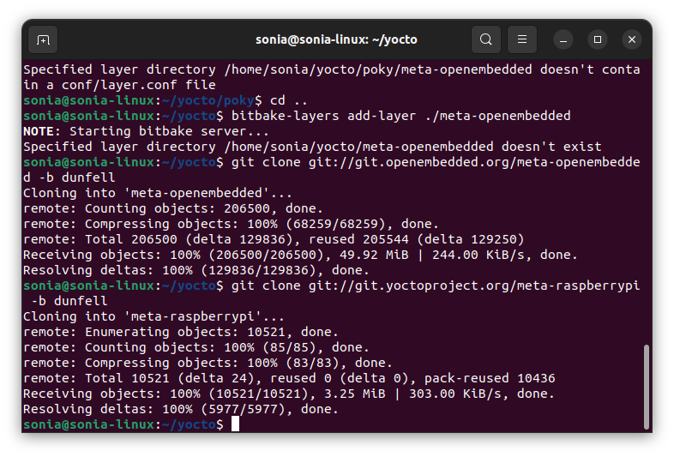Click line saying meta-openembedded doesn't exist
The image size is (674, 457).
312,147
